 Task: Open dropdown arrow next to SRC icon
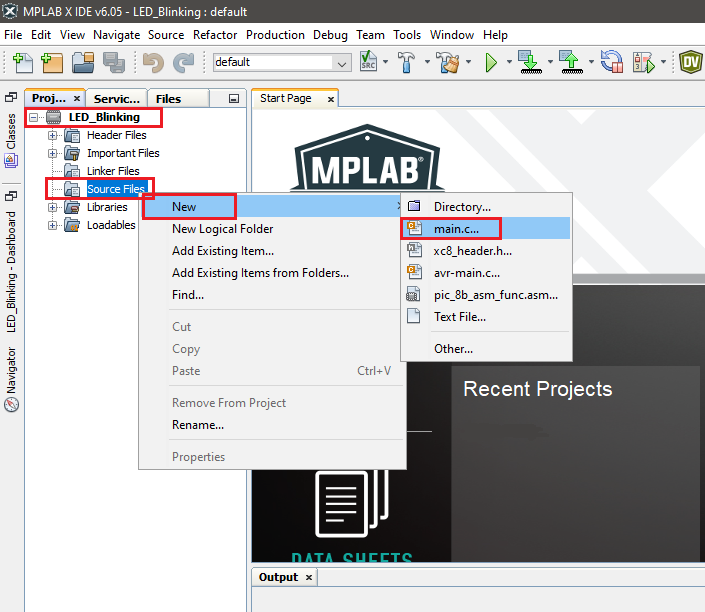pyautogui.click(x=386, y=62)
